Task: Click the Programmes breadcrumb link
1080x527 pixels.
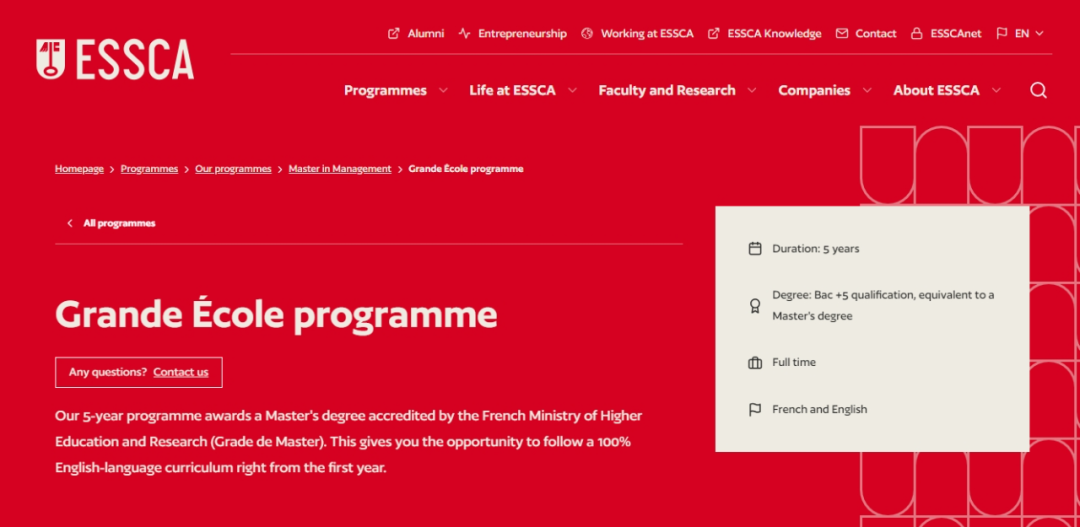Action: (x=149, y=169)
